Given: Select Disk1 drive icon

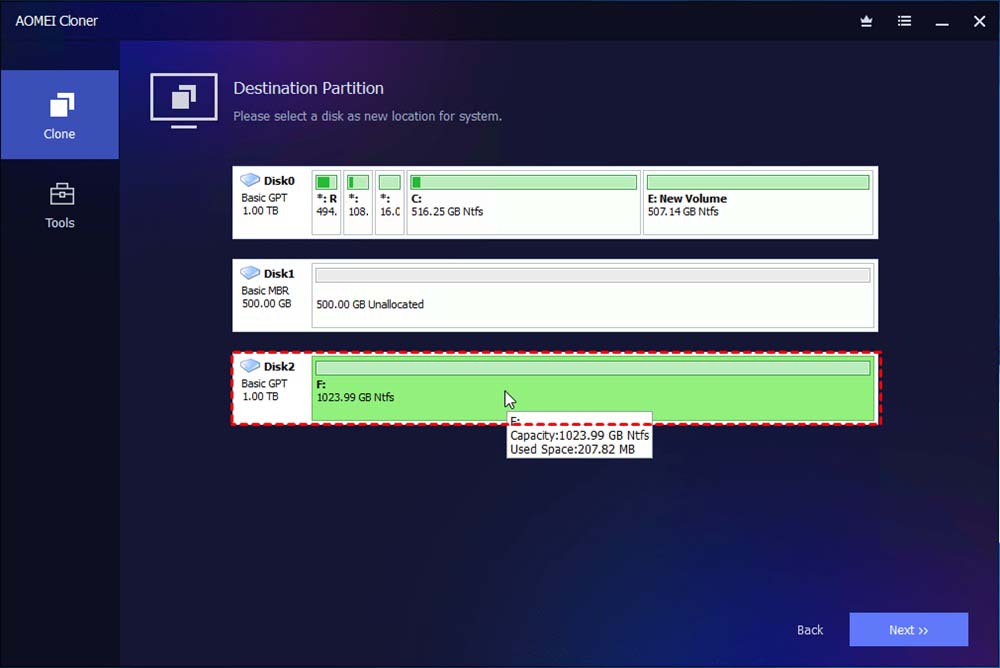Looking at the screenshot, I should (x=250, y=272).
